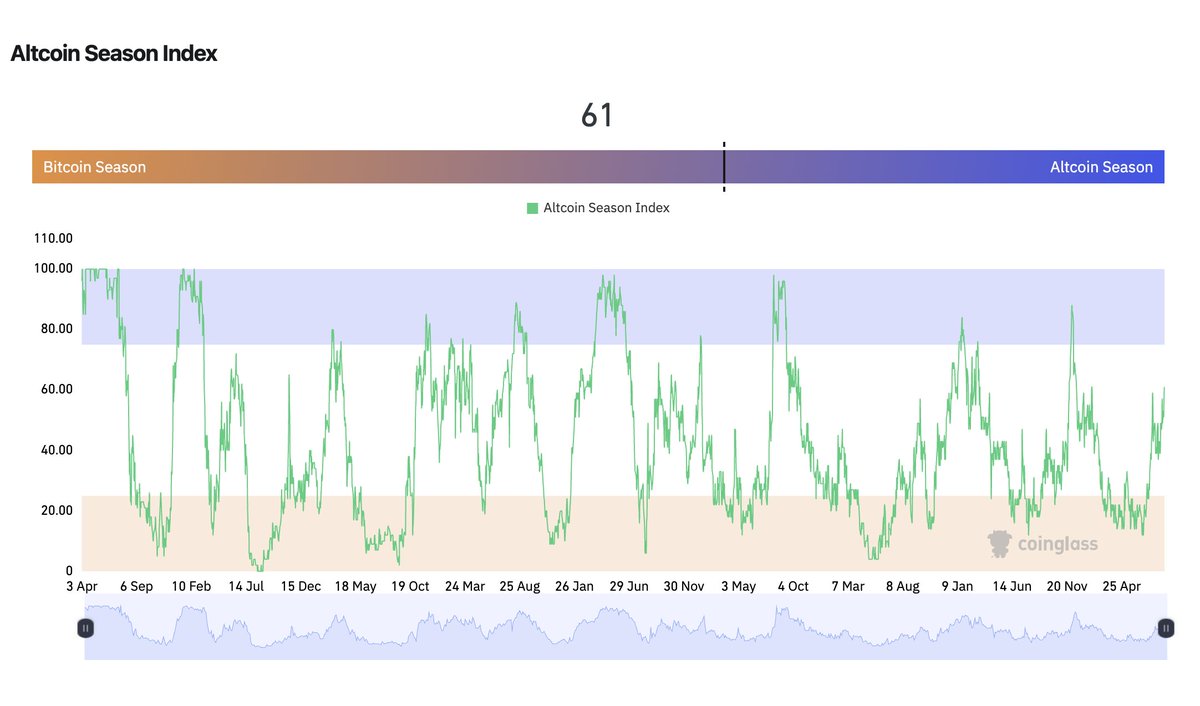Click the 26 Jan date label
This screenshot has height=706, width=1200.
tap(575, 587)
